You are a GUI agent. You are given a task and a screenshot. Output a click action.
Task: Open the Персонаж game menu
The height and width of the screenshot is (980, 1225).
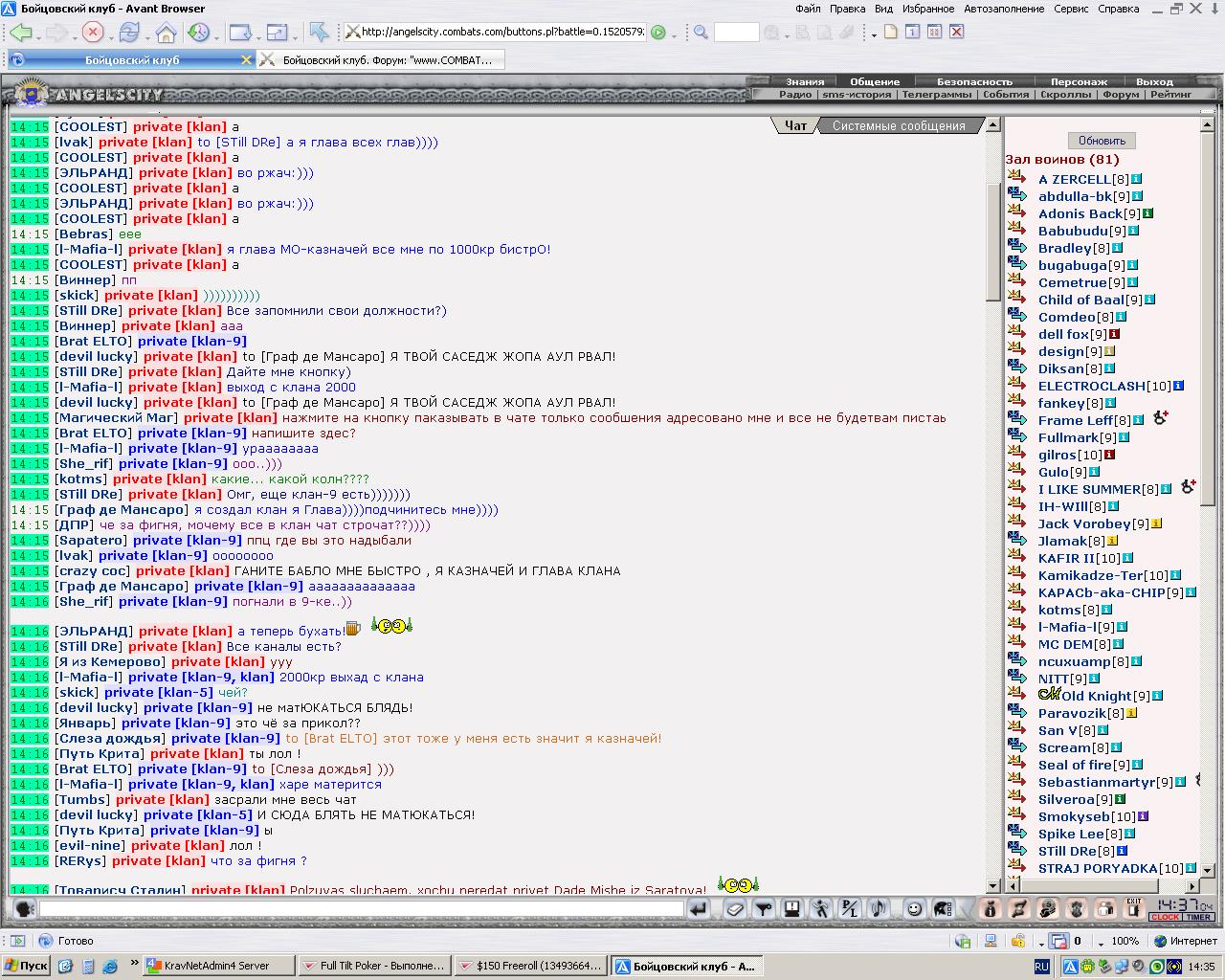coord(1079,81)
